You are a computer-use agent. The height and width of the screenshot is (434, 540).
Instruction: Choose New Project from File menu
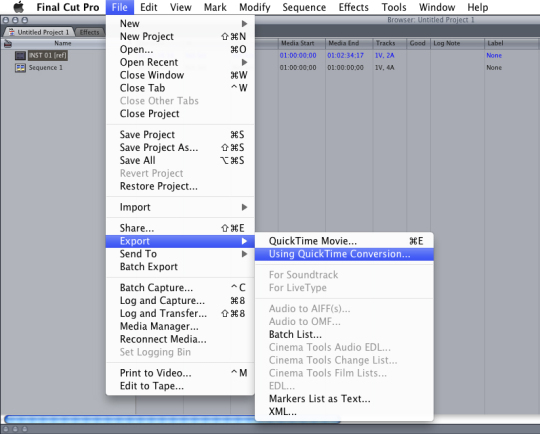180,37
